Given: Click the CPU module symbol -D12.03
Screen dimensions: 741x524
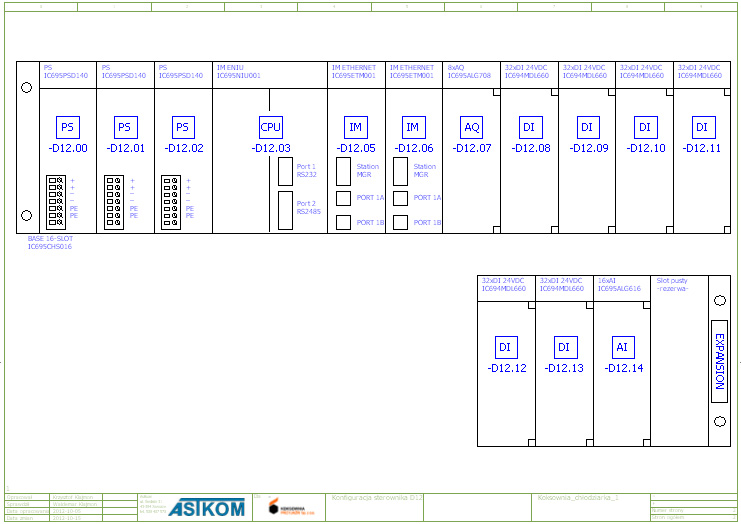Looking at the screenshot, I should pyautogui.click(x=271, y=127).
